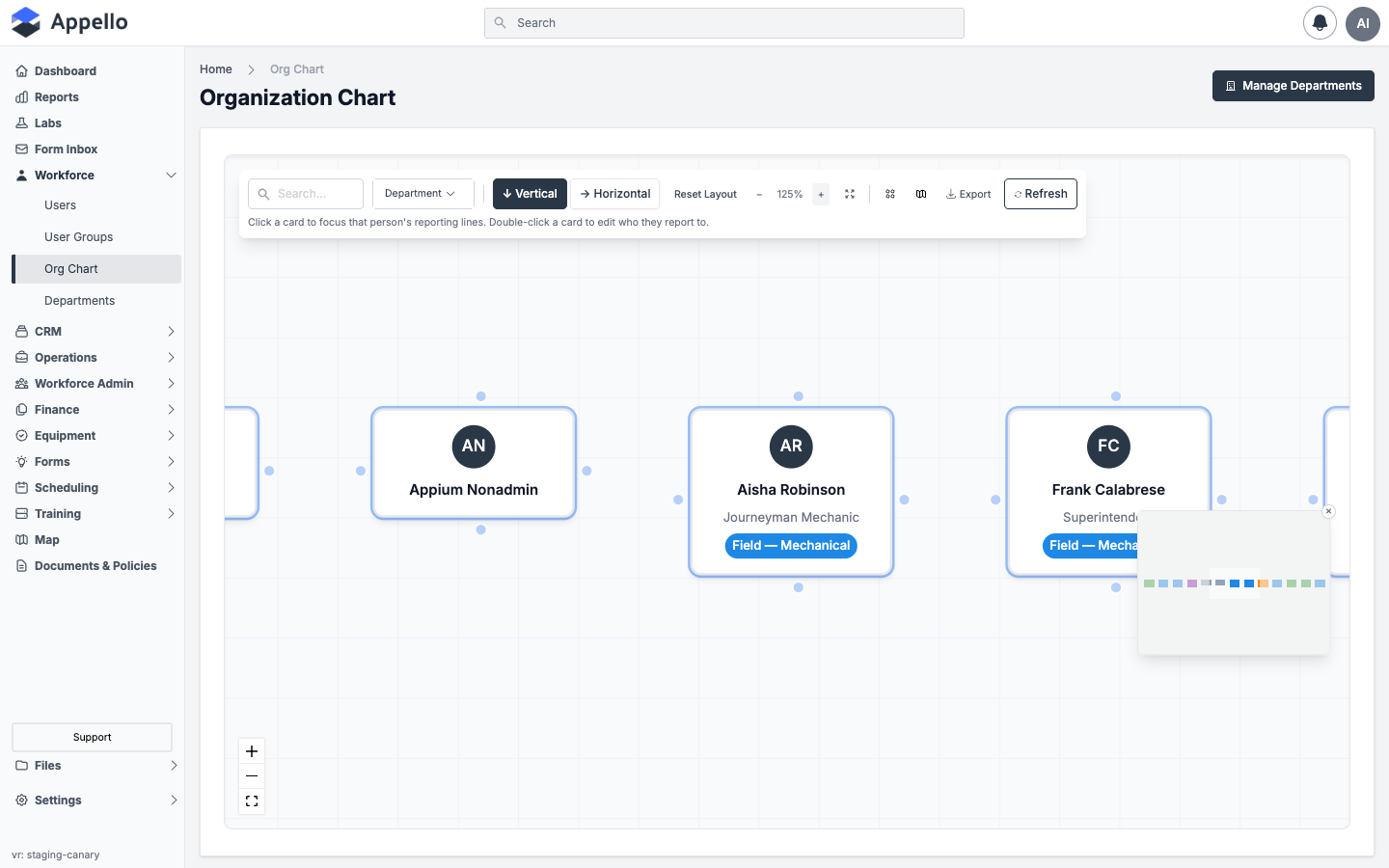Expand Settings in sidebar
This screenshot has width=1389, height=868.
point(96,800)
